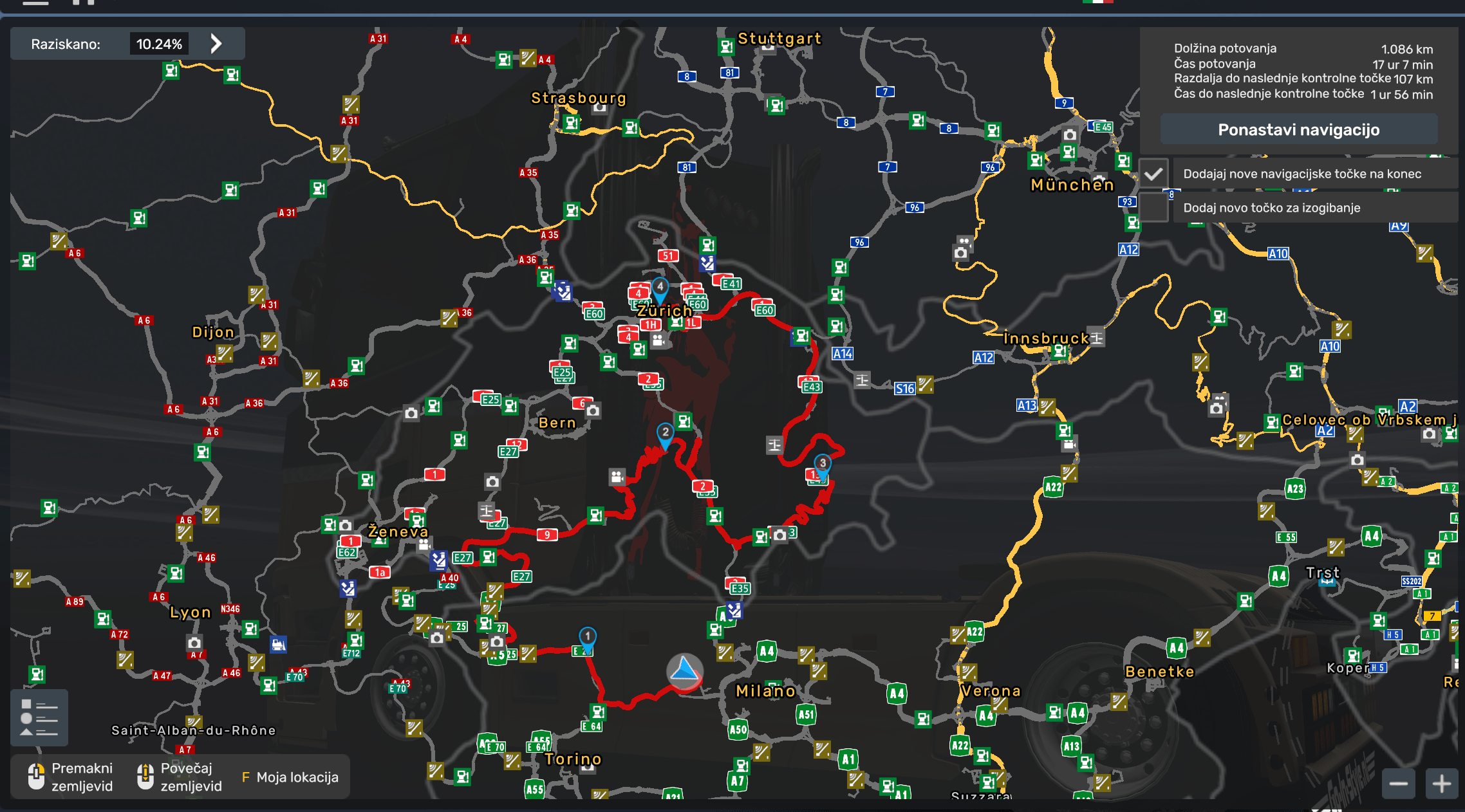The height and width of the screenshot is (812, 1465).
Task: Open the map legend list icon
Action: (x=39, y=717)
